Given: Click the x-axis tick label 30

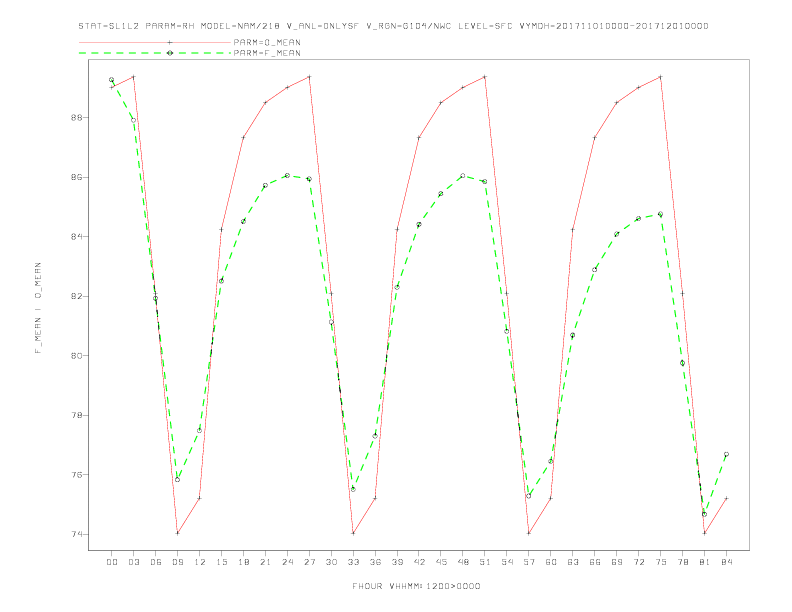Looking at the screenshot, I should click(x=331, y=562).
